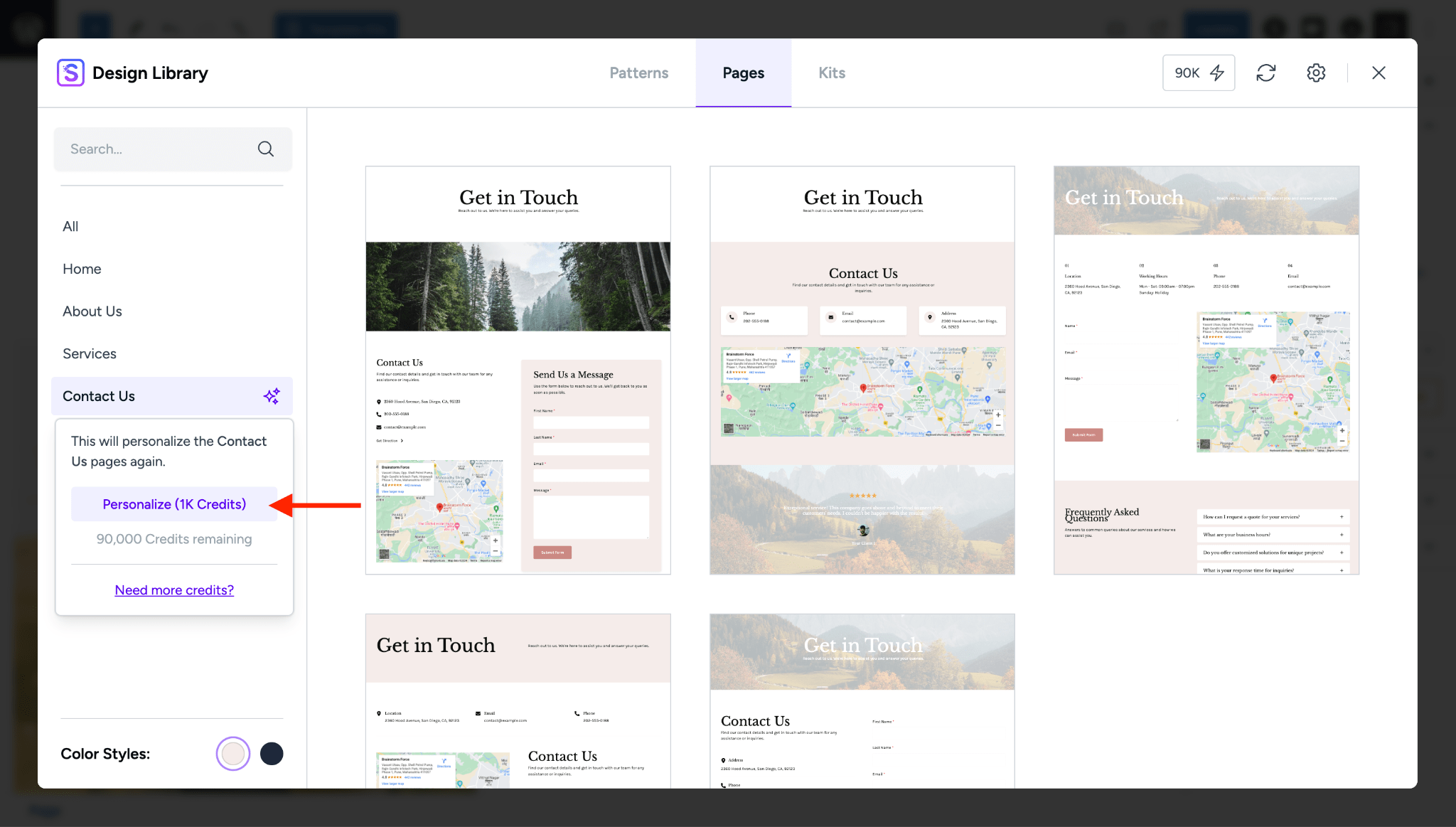This screenshot has height=827, width=1456.
Task: Open the template with pink Contact Us cards section
Action: (862, 370)
